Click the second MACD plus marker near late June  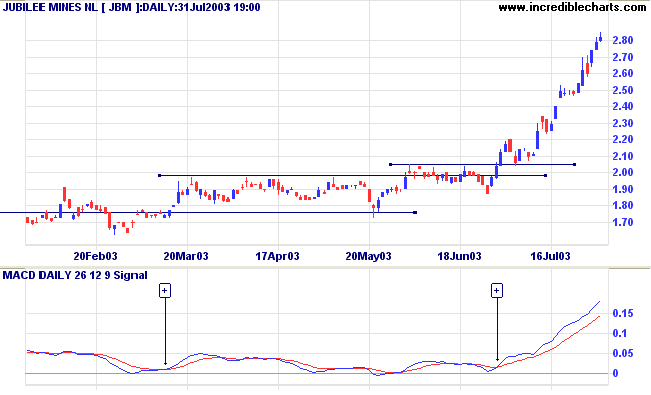click(497, 291)
